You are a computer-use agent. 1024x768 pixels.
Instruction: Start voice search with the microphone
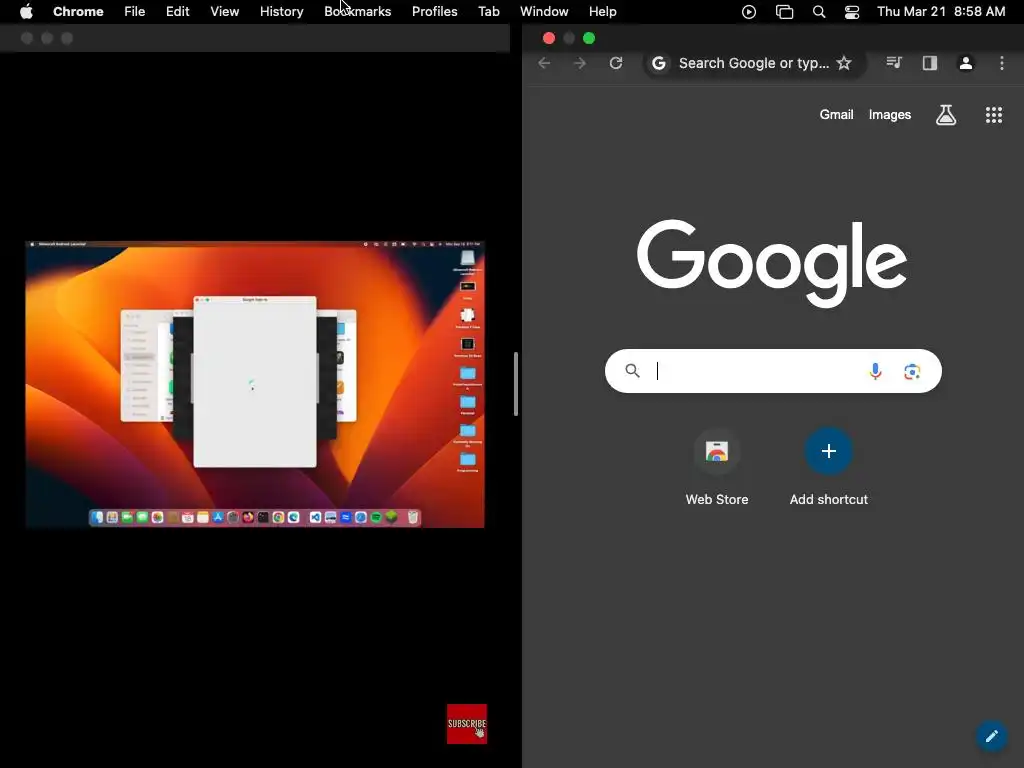coord(875,372)
